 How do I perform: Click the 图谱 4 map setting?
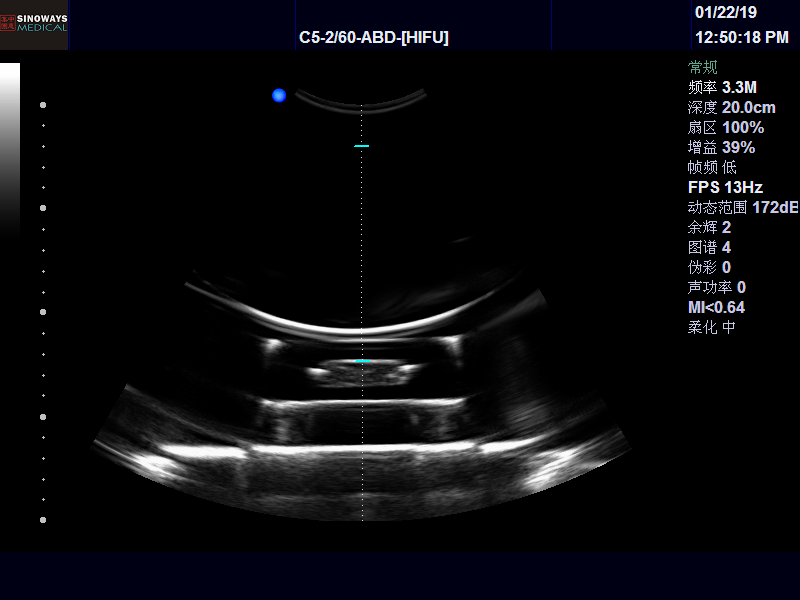[709, 247]
